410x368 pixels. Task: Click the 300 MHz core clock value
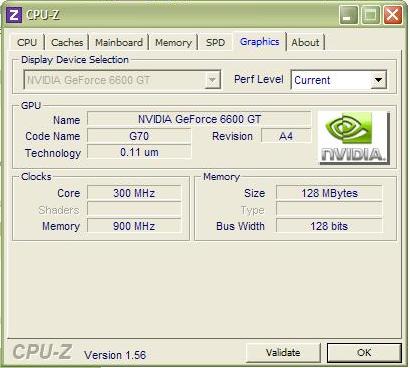[x=134, y=193]
